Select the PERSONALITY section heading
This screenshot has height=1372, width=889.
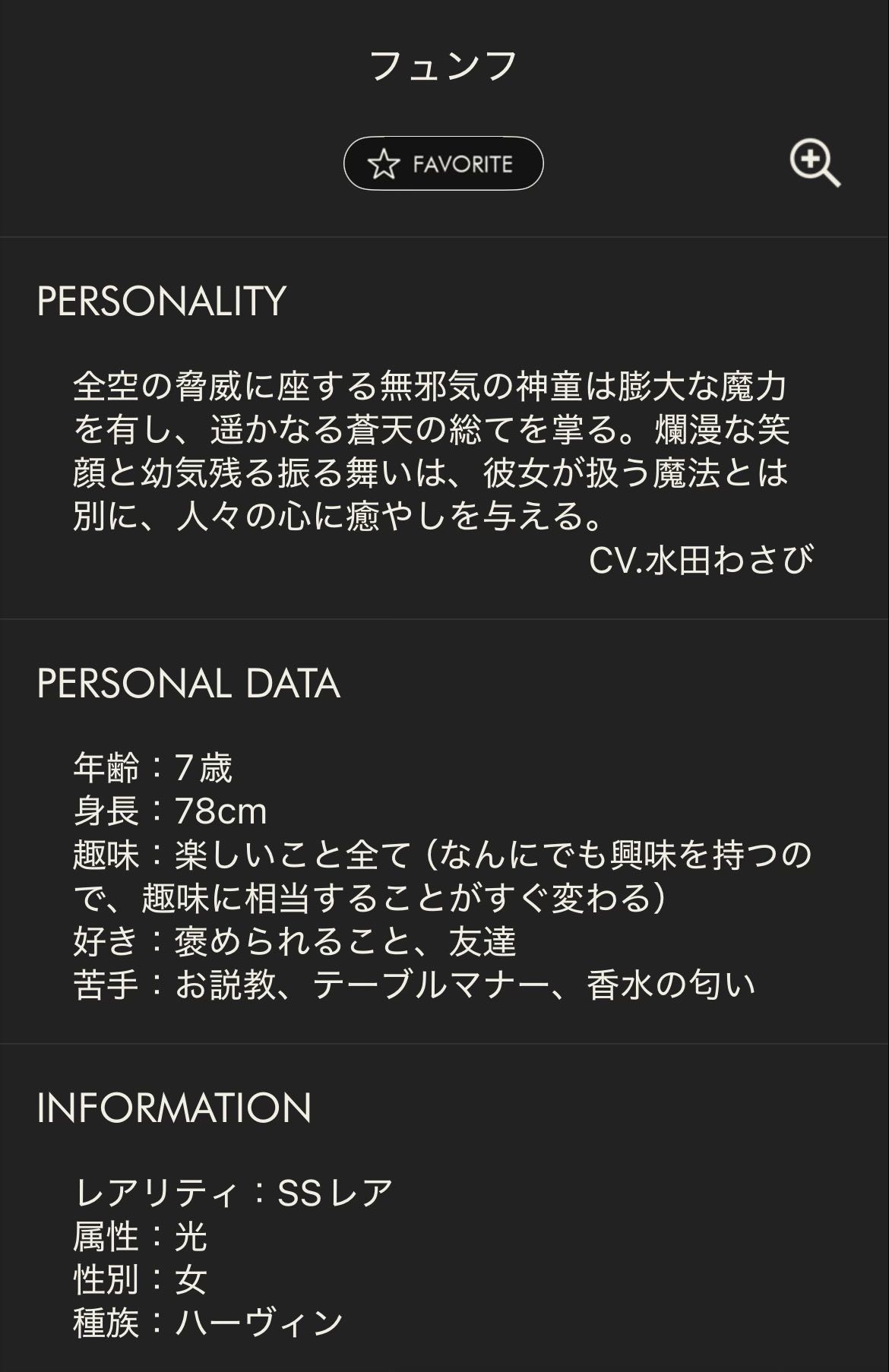point(161,301)
